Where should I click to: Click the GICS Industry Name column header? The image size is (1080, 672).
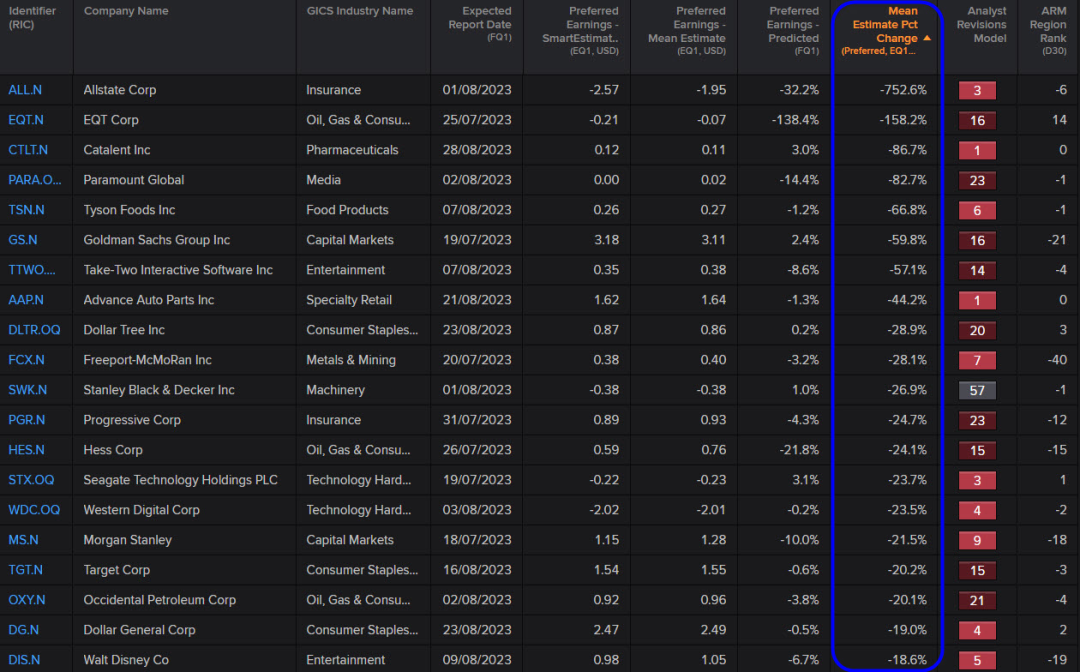point(360,11)
